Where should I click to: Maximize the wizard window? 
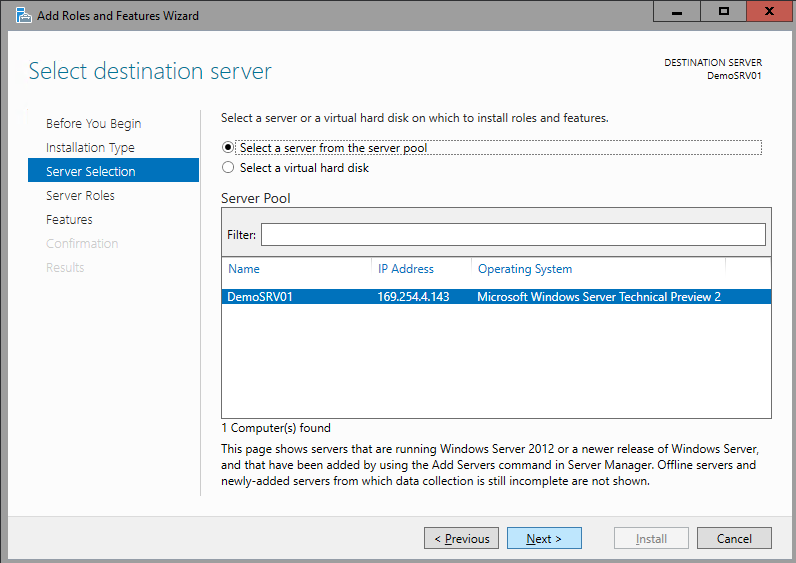click(723, 11)
